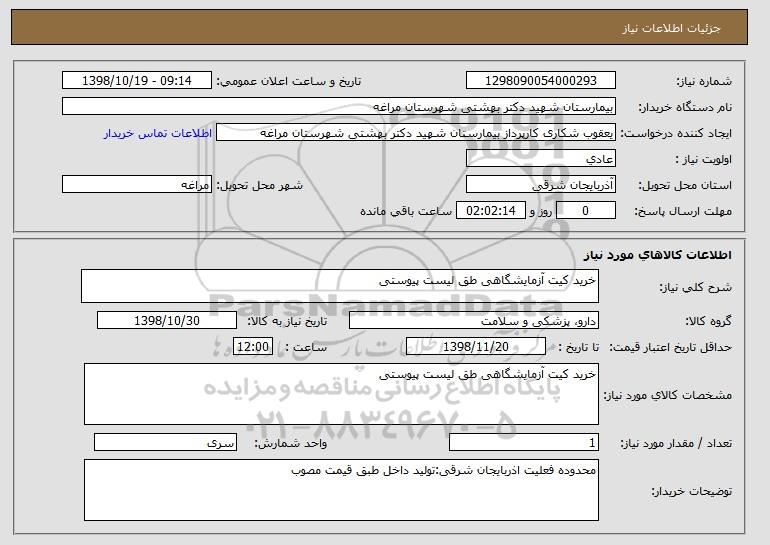Open the buyer contact information link

pyautogui.click(x=158, y=134)
